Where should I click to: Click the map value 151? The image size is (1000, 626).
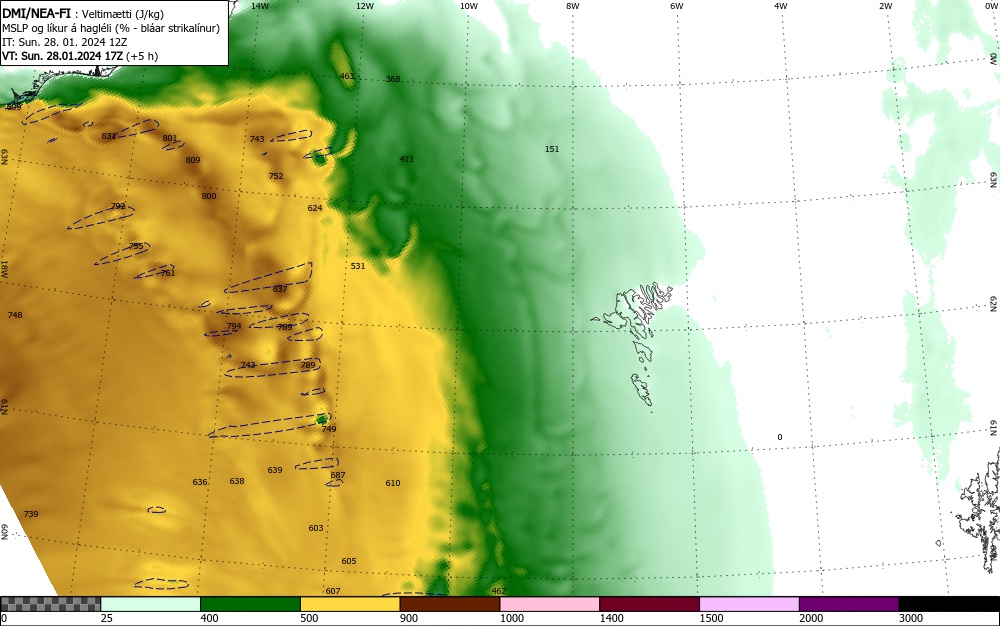tap(552, 149)
